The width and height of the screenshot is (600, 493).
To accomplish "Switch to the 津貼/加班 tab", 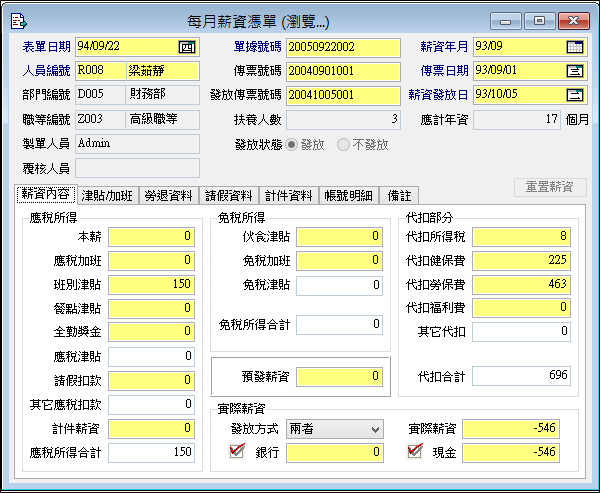I will tap(107, 196).
